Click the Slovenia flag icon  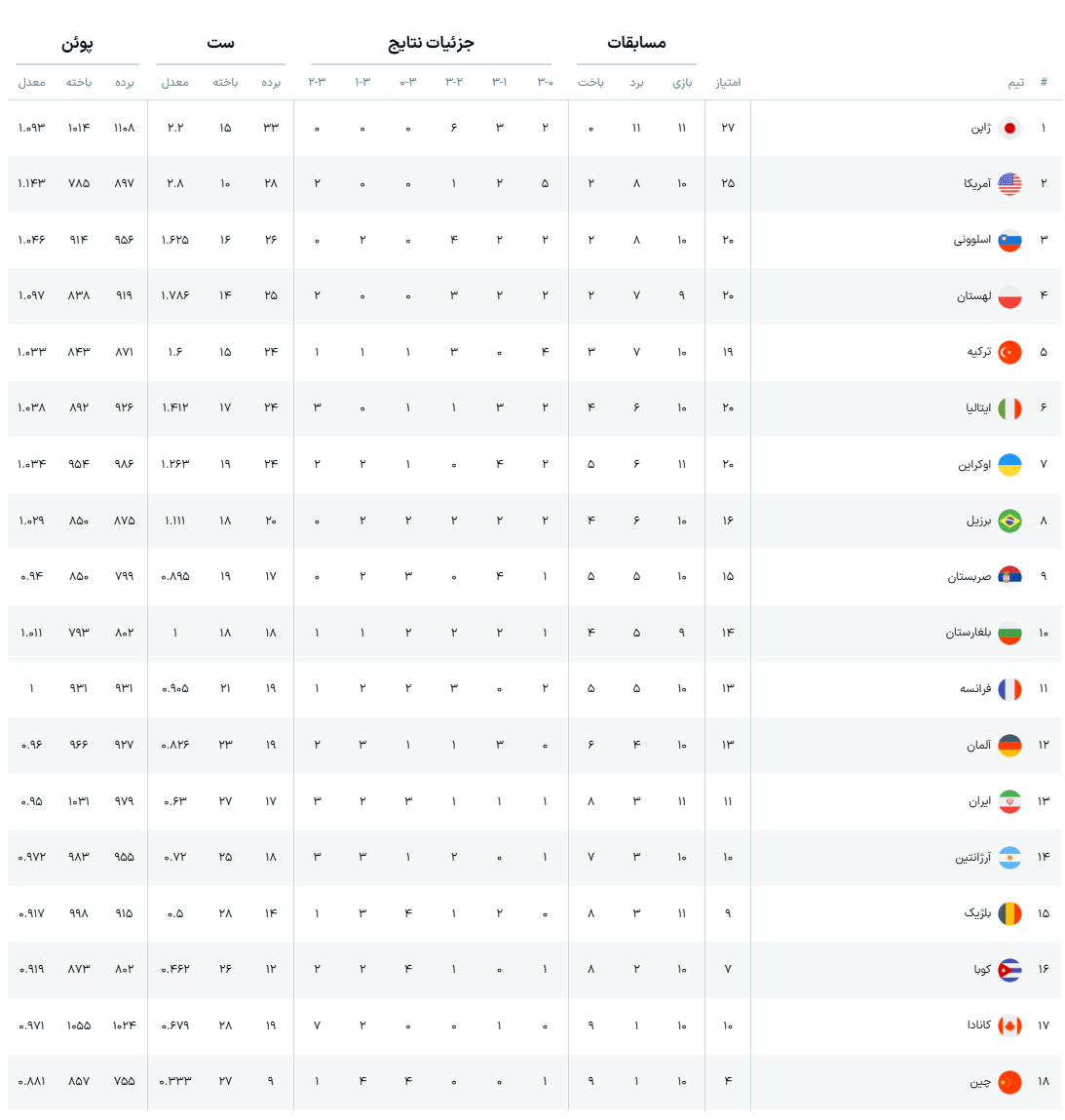coord(1009,240)
